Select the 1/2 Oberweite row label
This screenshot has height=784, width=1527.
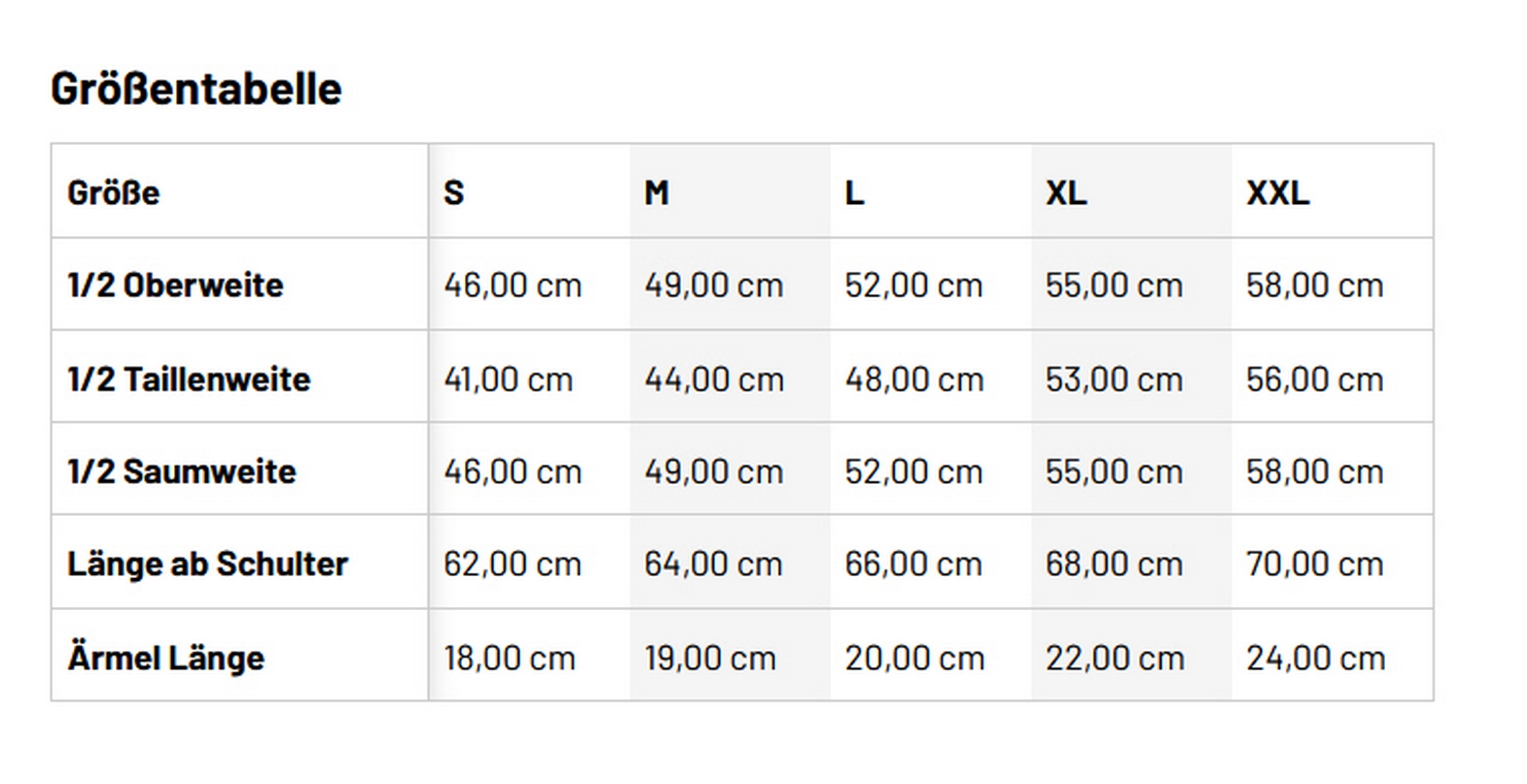point(175,286)
